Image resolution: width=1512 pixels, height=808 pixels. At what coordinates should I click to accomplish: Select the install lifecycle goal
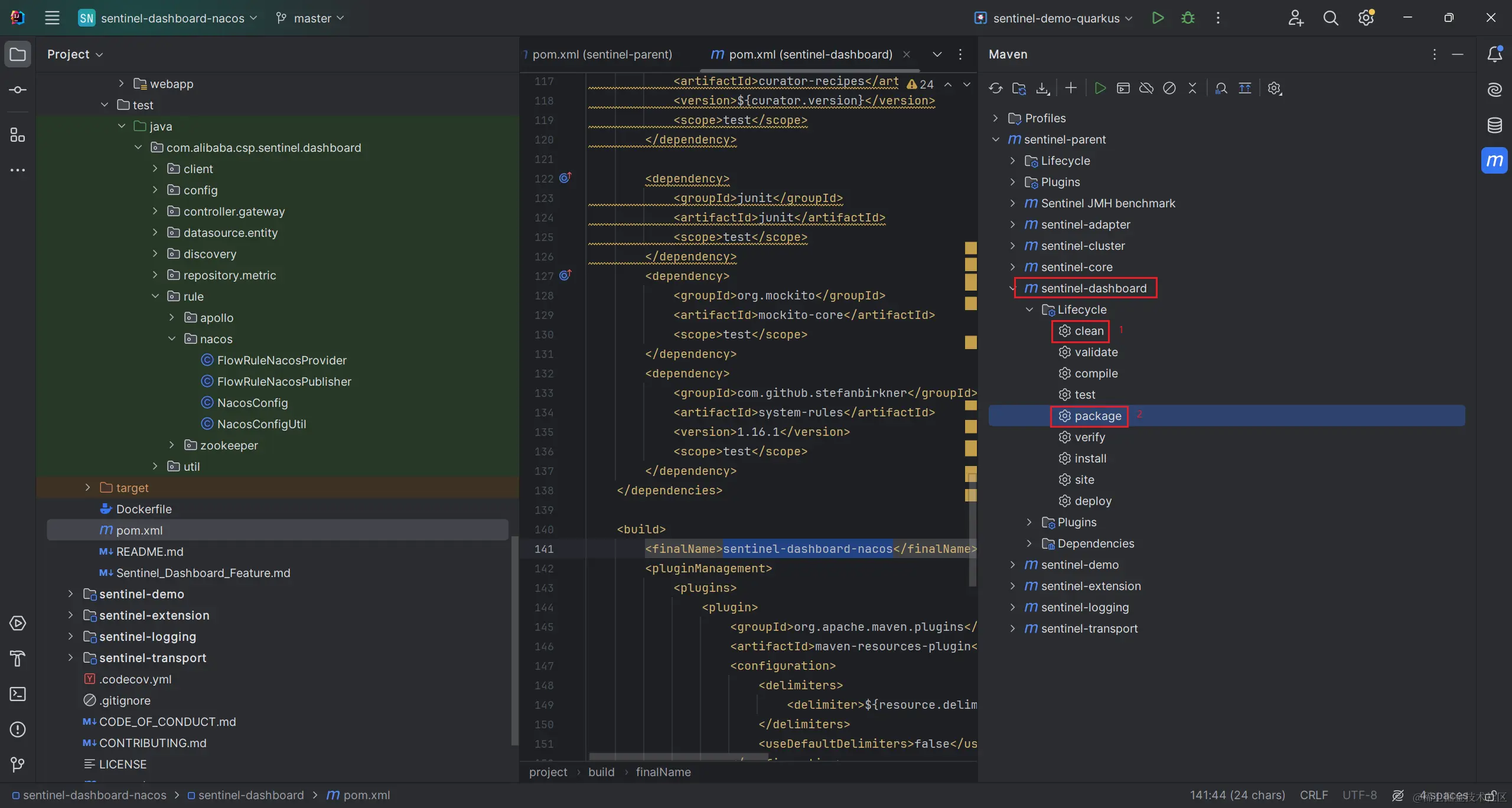[x=1082, y=458]
